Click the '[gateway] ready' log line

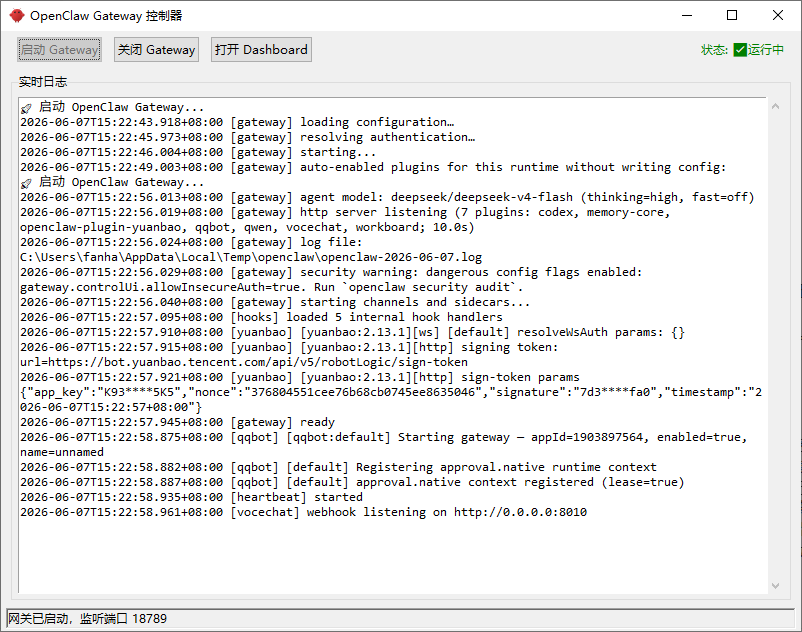(177, 422)
